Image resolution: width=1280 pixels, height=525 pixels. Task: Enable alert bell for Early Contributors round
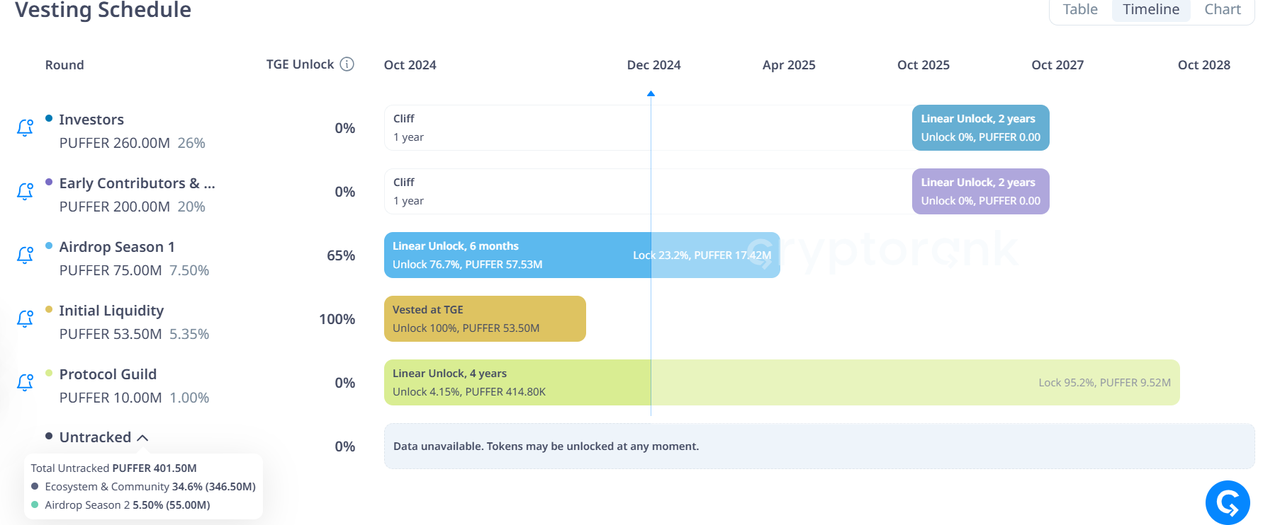pyautogui.click(x=25, y=191)
